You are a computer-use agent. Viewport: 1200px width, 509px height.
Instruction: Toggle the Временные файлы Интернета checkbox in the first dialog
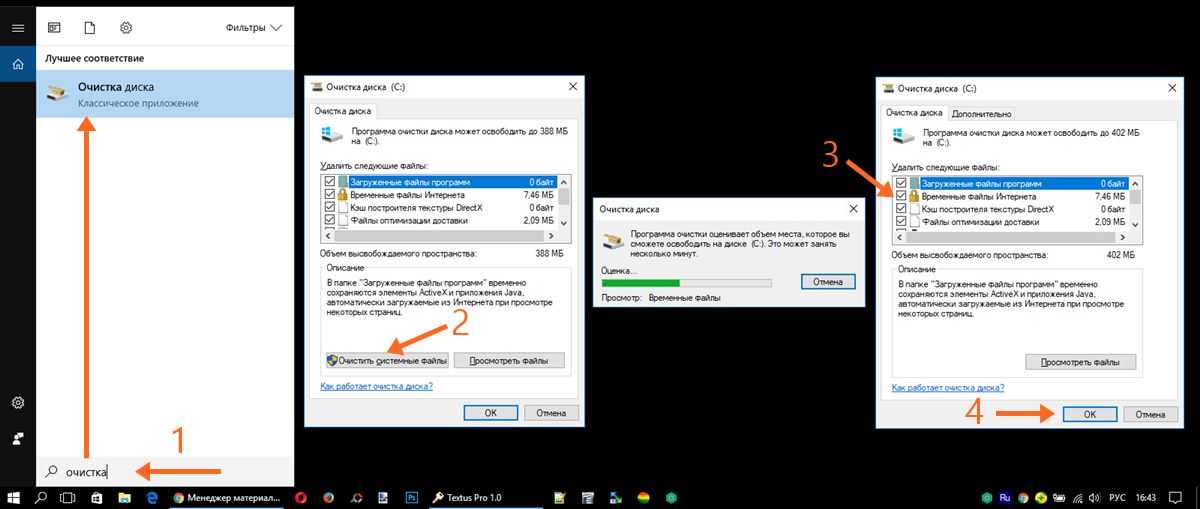[329, 195]
